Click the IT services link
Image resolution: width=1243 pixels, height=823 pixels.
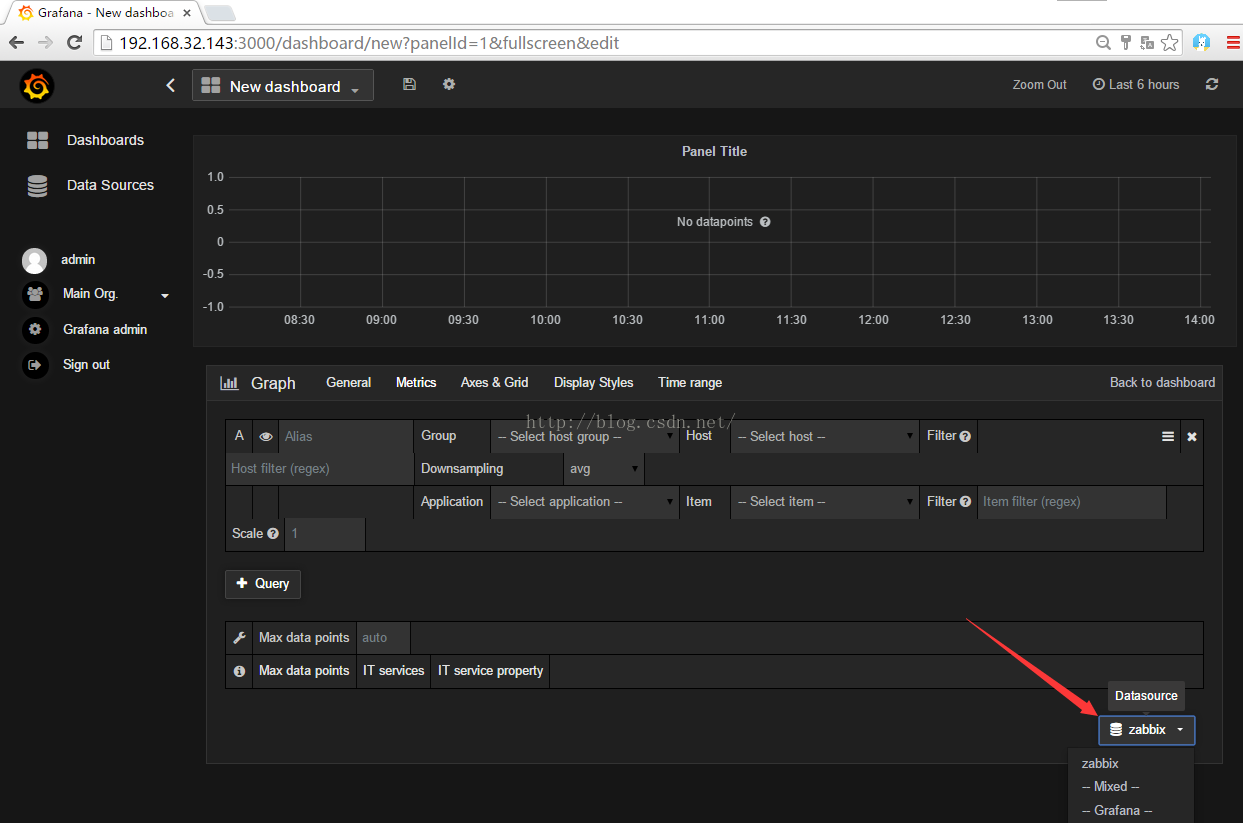click(x=394, y=671)
